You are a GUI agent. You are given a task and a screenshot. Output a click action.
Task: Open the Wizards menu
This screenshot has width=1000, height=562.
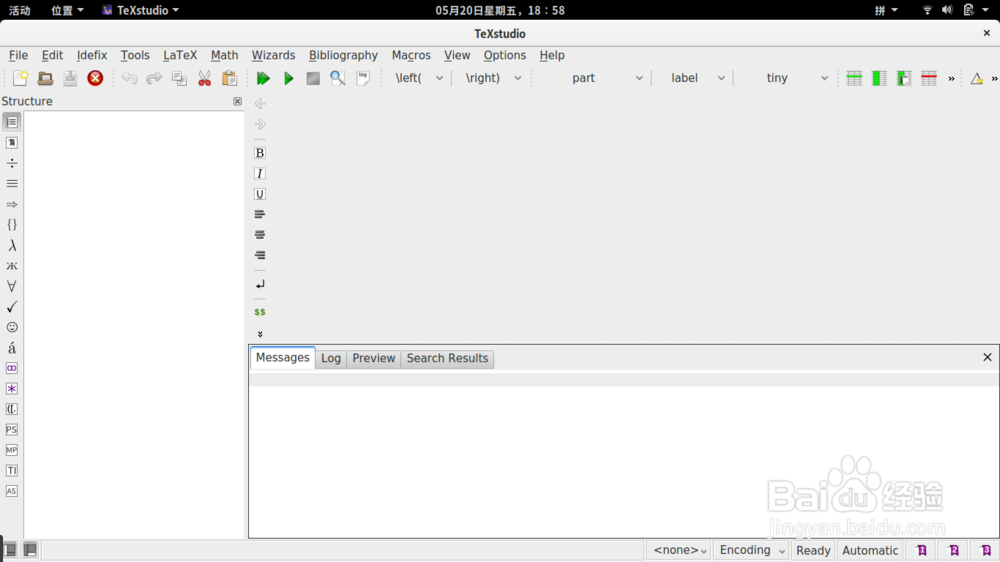coord(273,55)
